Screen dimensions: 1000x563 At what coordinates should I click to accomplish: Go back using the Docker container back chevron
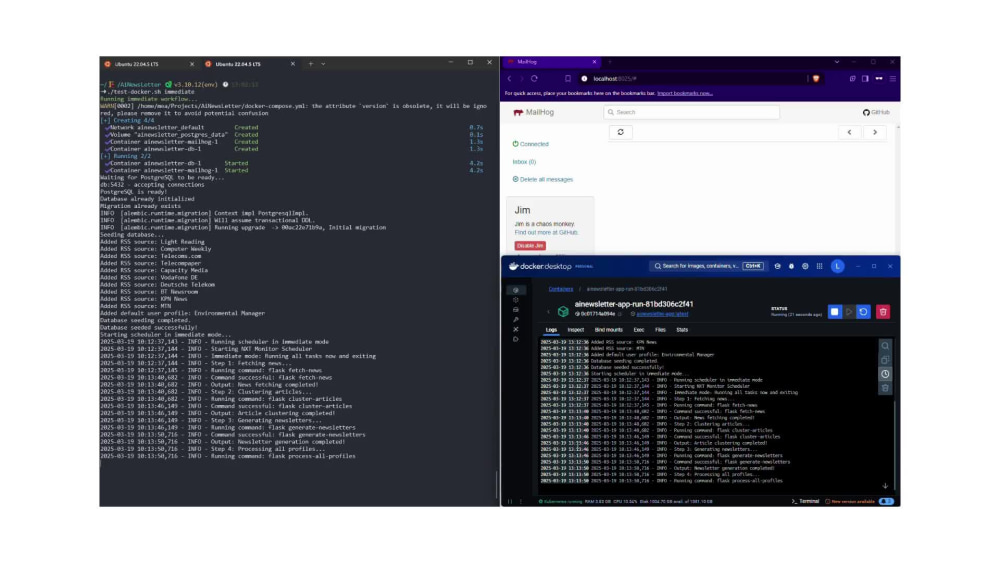(548, 312)
